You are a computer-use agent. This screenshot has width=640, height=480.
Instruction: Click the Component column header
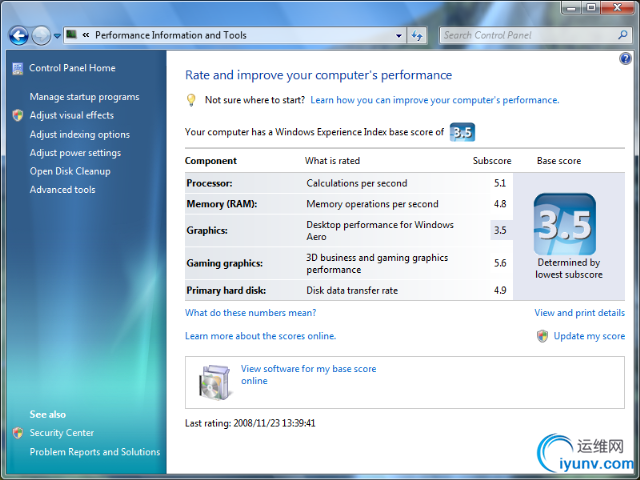click(211, 161)
